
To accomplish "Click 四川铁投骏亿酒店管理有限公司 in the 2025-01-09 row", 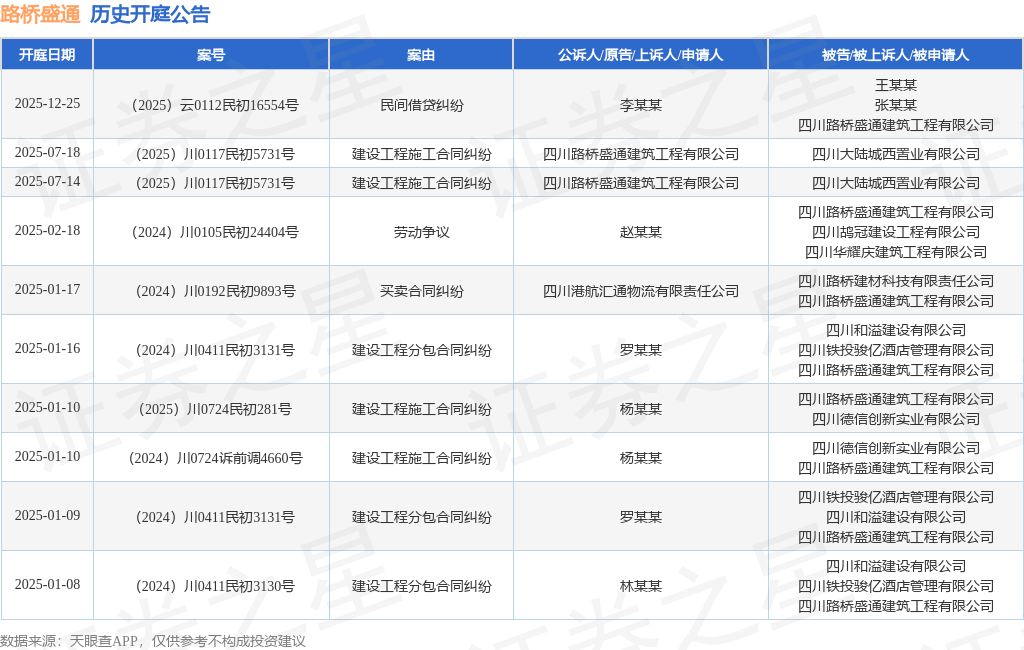I will [895, 497].
